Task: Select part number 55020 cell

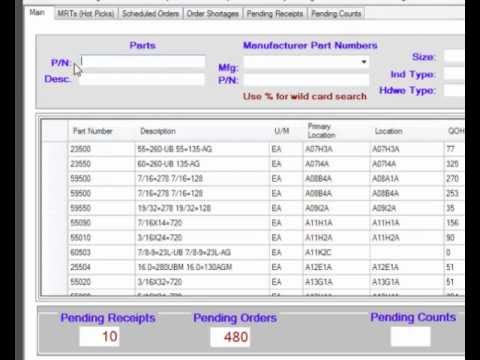Action: coord(101,282)
